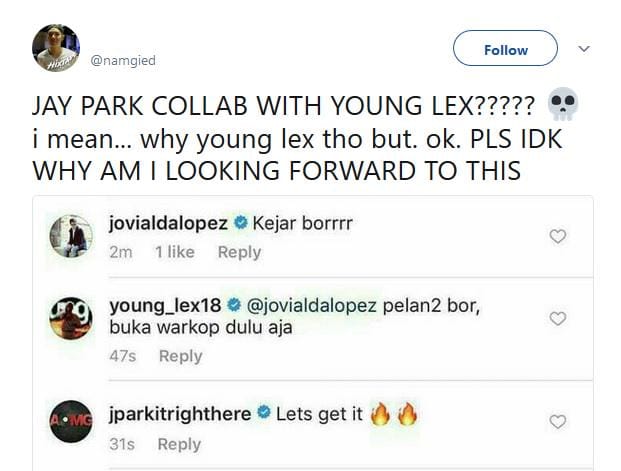Open the jparkitrighthere username
The image size is (621, 471).
[x=179, y=414]
